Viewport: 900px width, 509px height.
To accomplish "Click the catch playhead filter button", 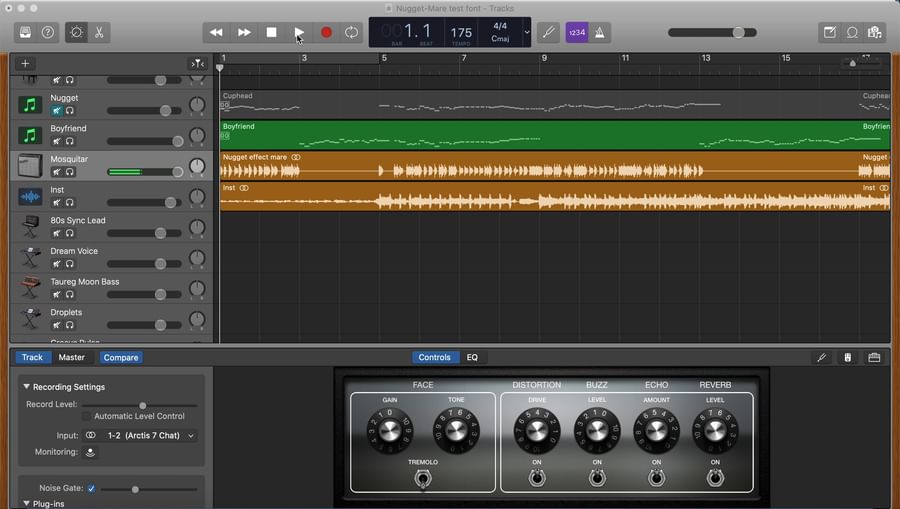I will [197, 64].
